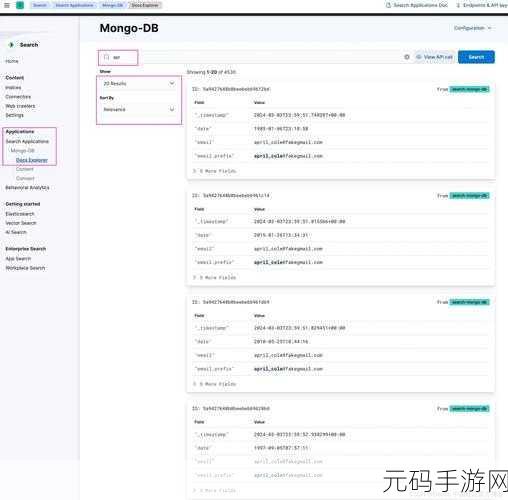Expand more fields in the second result card
Screen dimensions: 508x500
[x=214, y=277]
